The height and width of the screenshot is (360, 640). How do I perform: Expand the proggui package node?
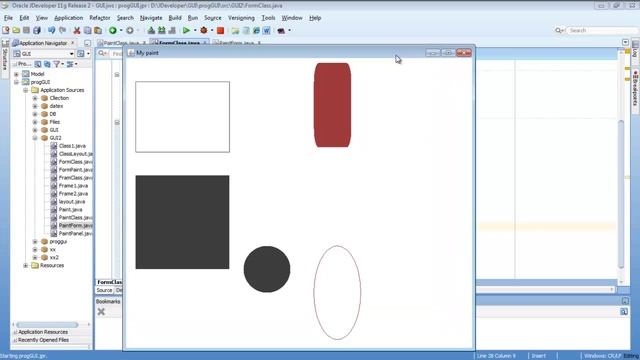pyautogui.click(x=35, y=242)
